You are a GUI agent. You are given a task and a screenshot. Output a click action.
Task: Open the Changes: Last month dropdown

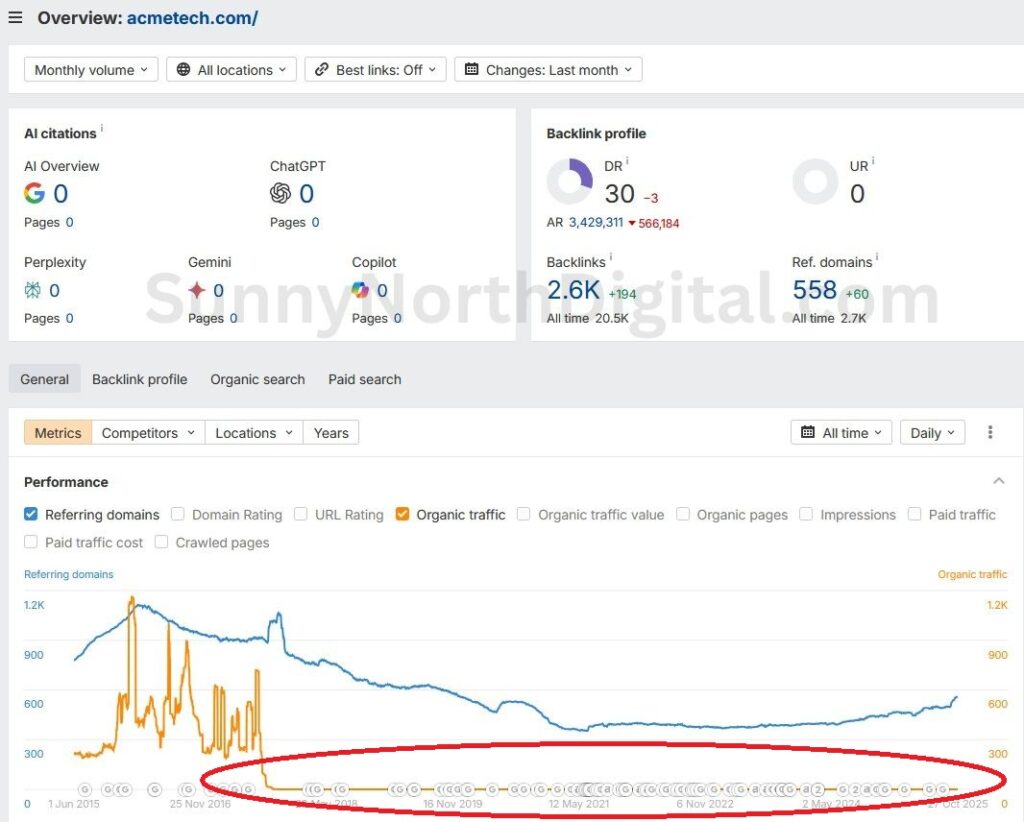coord(548,69)
